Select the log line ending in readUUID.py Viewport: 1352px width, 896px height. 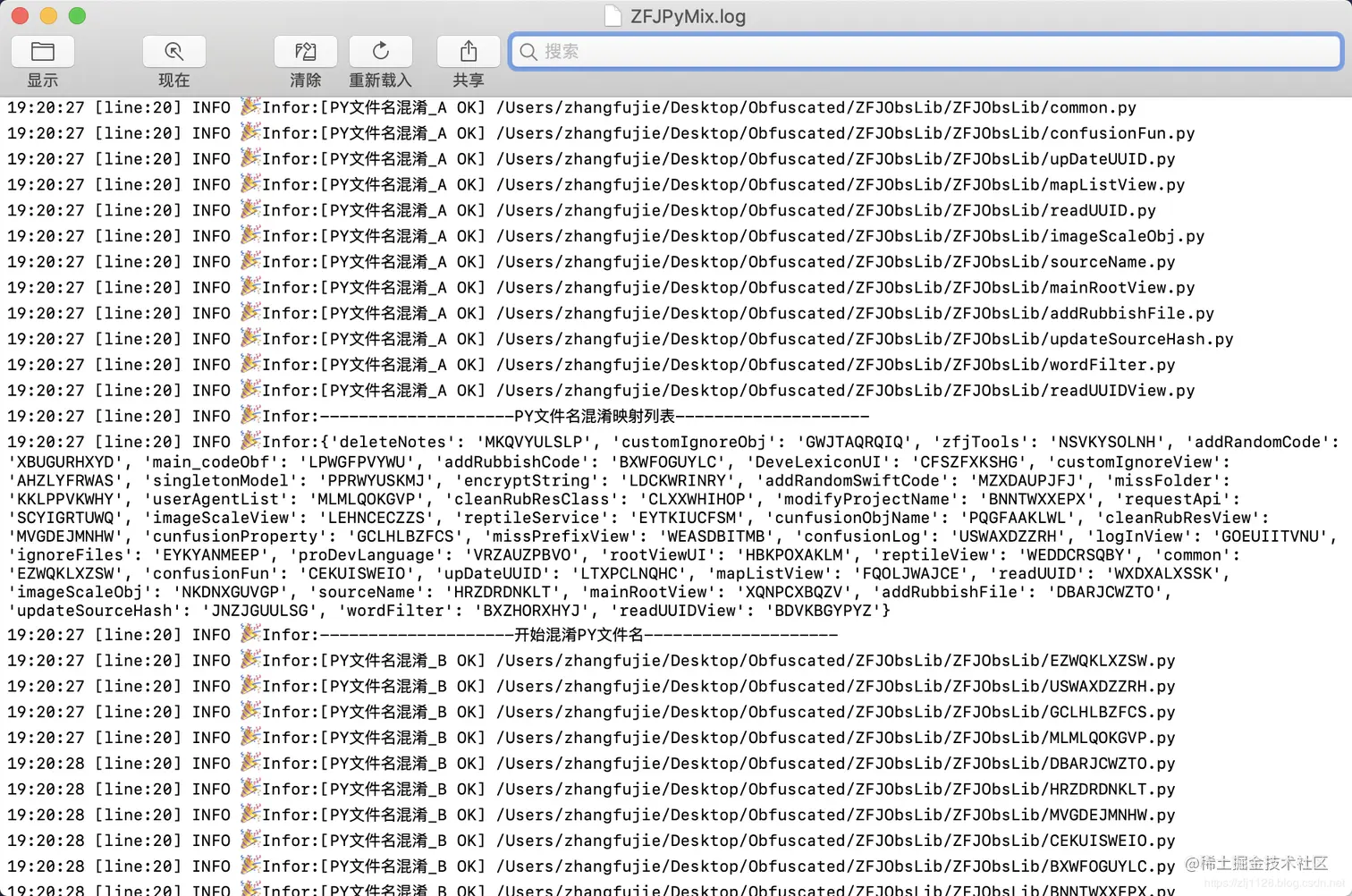point(581,211)
